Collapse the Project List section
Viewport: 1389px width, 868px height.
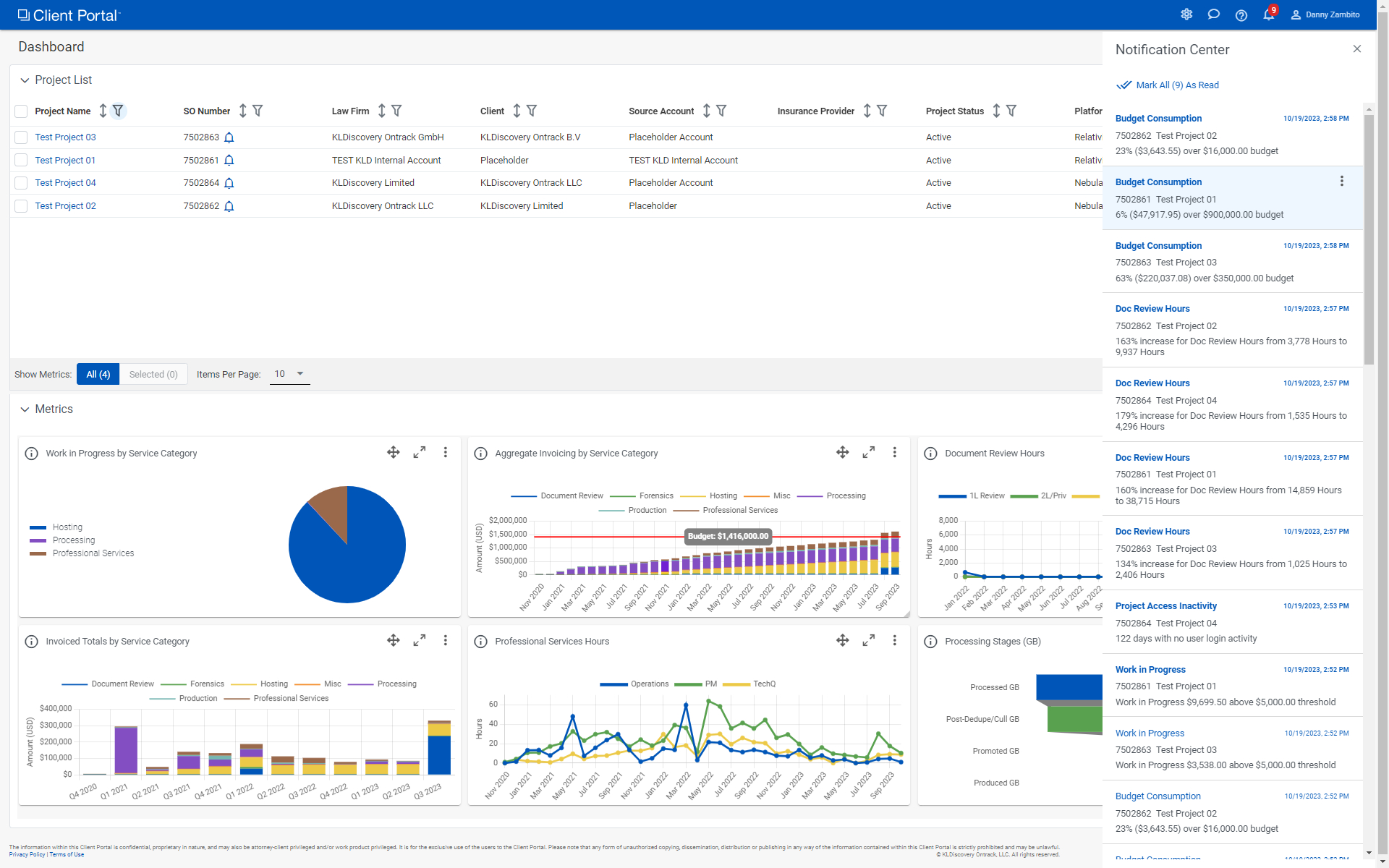click(x=25, y=80)
